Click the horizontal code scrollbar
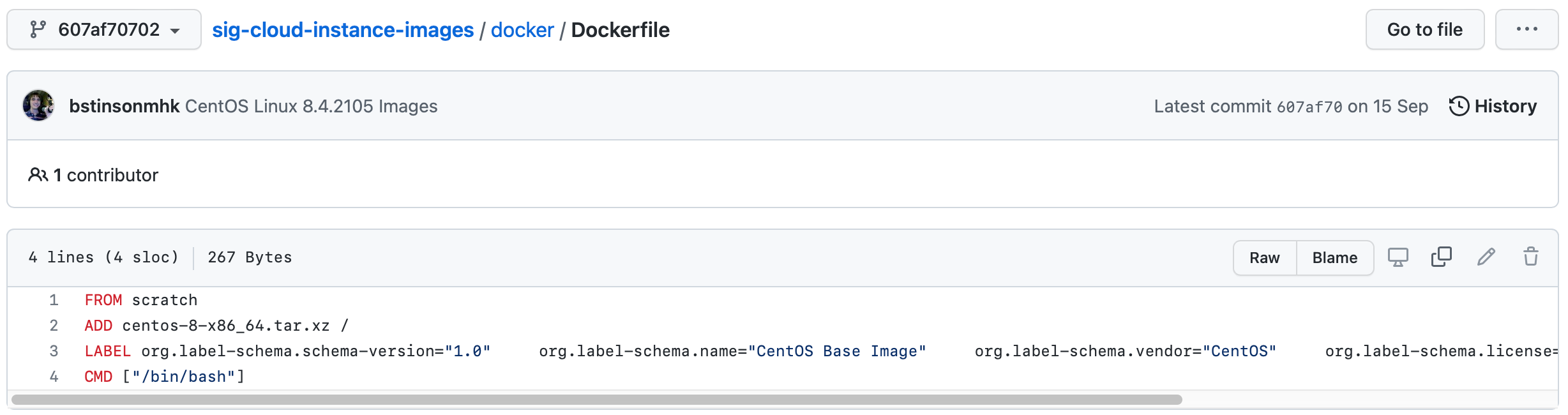Image resolution: width=1568 pixels, height=415 pixels. pos(597,400)
